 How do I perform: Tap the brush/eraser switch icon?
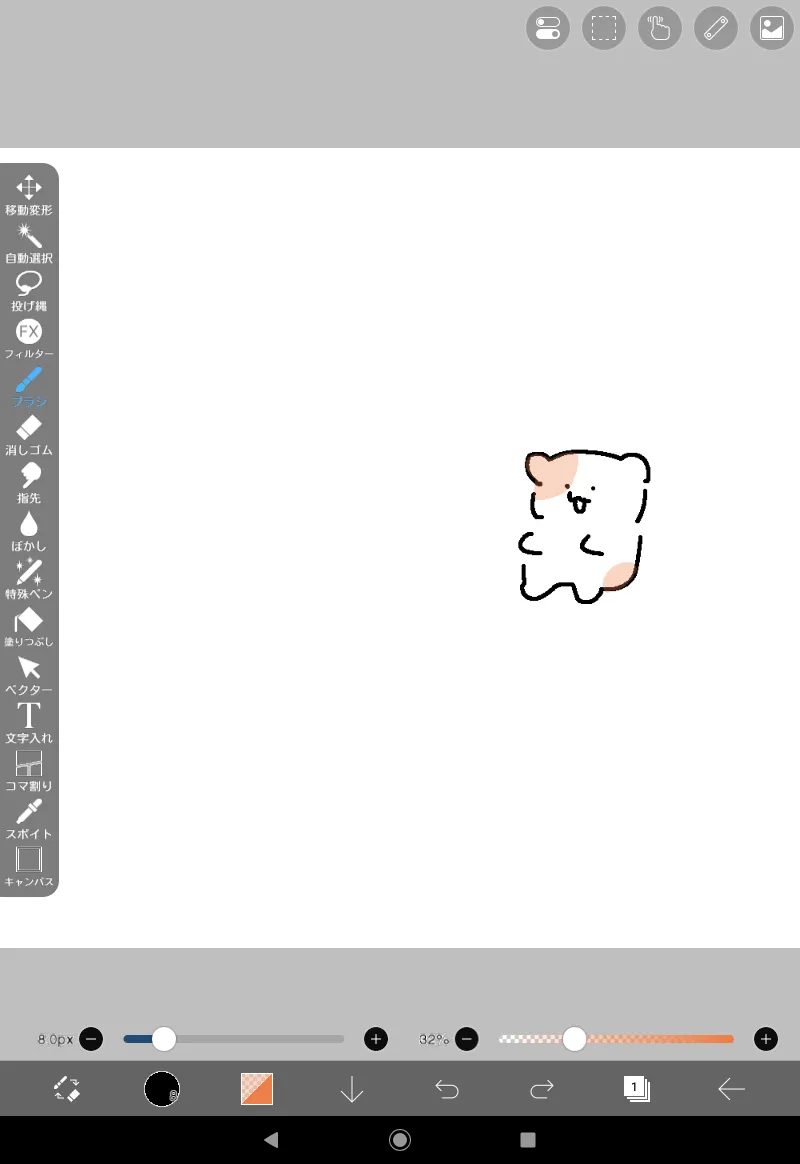coord(67,1088)
